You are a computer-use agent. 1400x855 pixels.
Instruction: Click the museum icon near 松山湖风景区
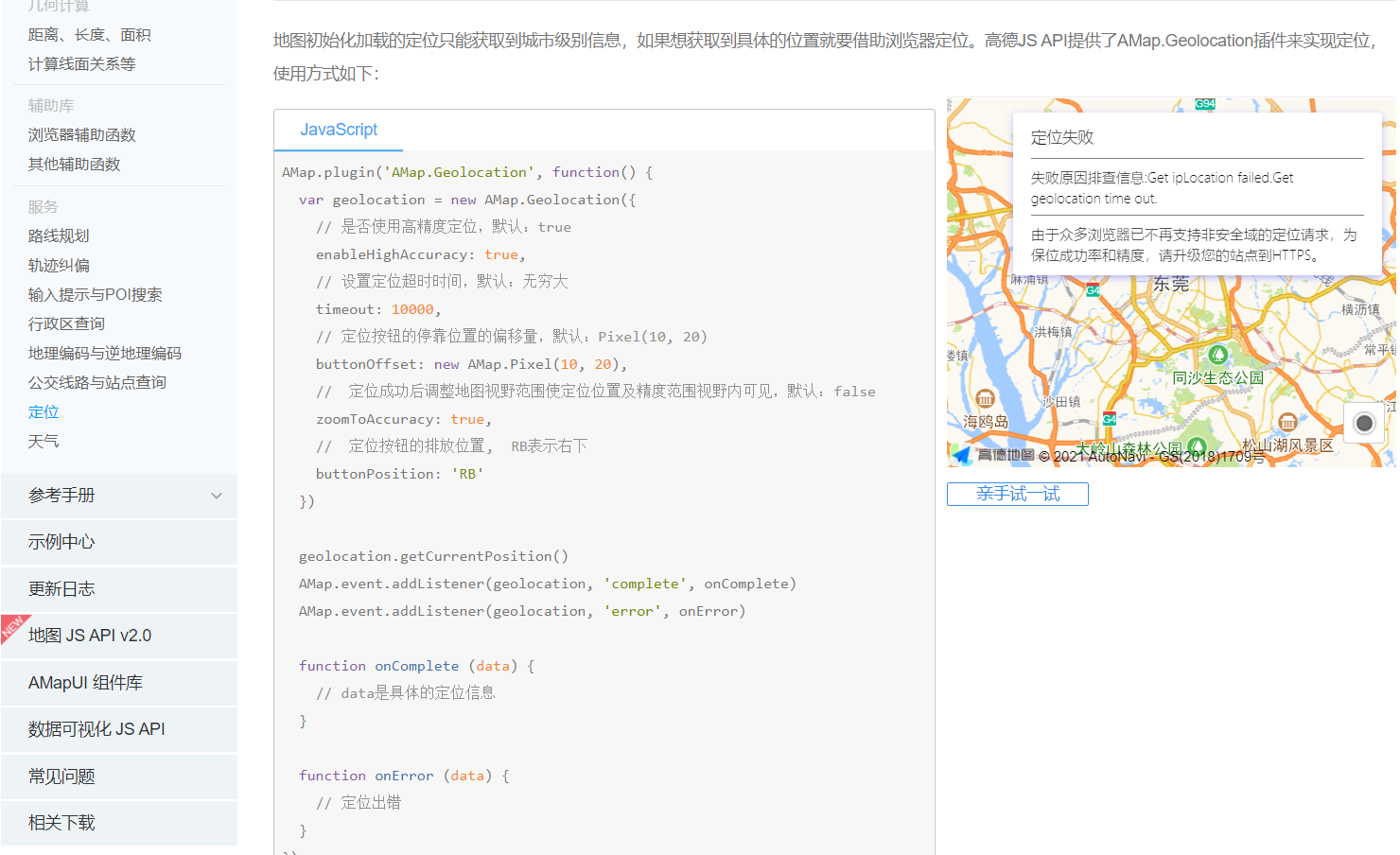(1288, 423)
